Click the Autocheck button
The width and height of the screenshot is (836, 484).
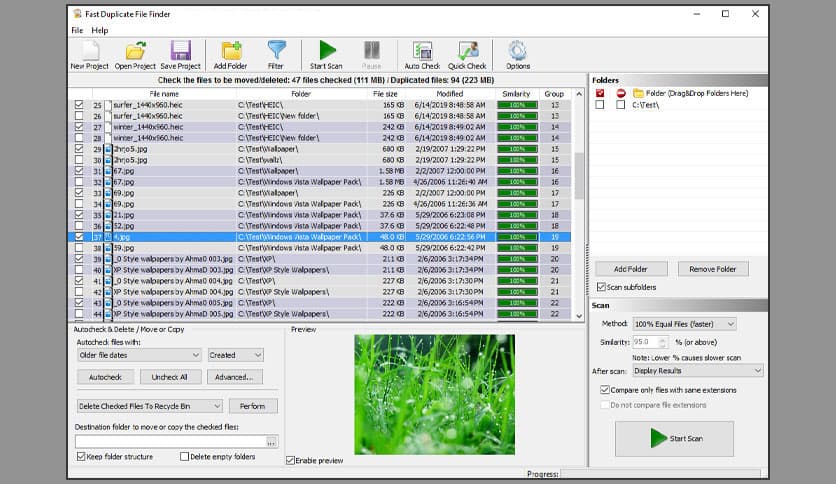pos(106,377)
